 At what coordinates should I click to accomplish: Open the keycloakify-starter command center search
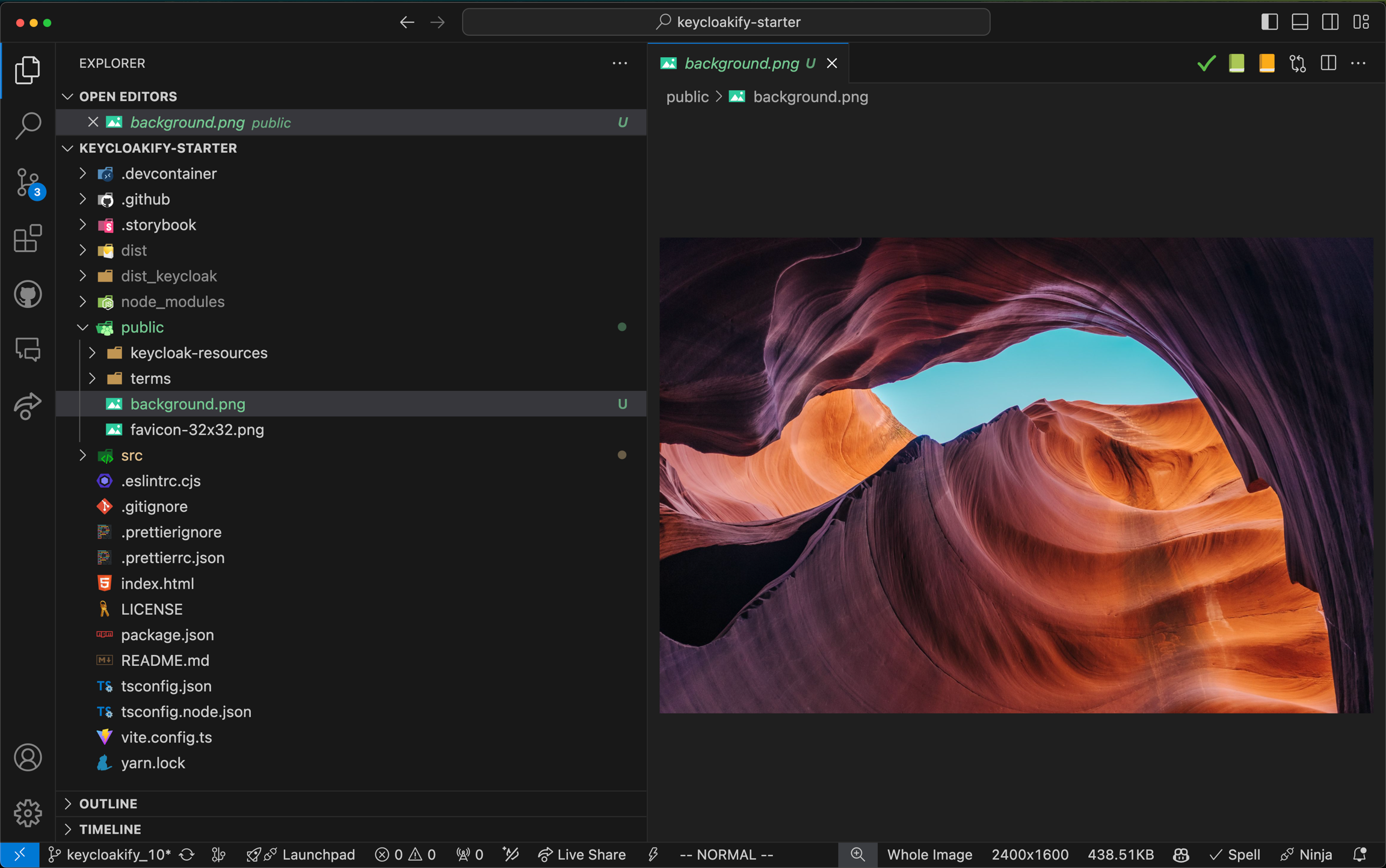click(x=726, y=22)
